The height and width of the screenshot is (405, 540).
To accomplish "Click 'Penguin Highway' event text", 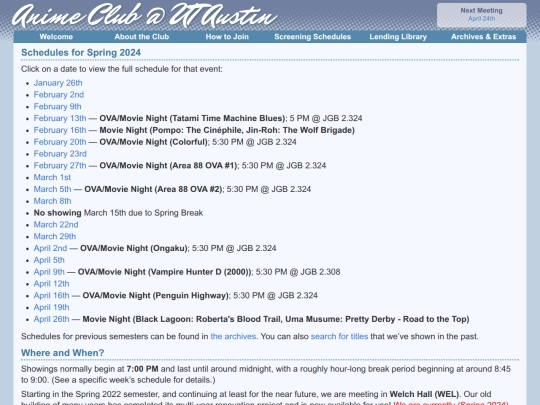I will 191,295.
